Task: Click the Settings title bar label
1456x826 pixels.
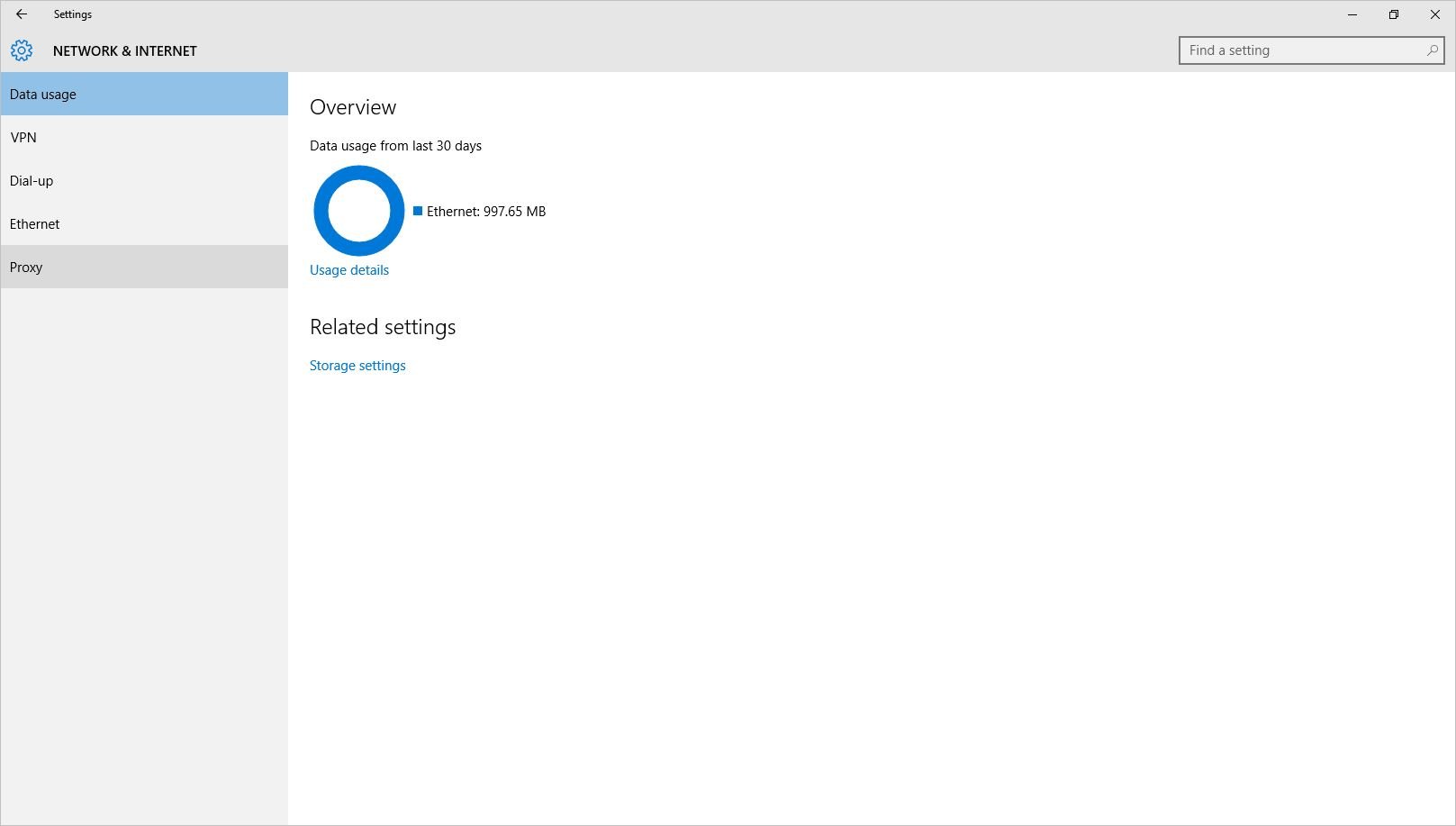Action: (x=72, y=14)
